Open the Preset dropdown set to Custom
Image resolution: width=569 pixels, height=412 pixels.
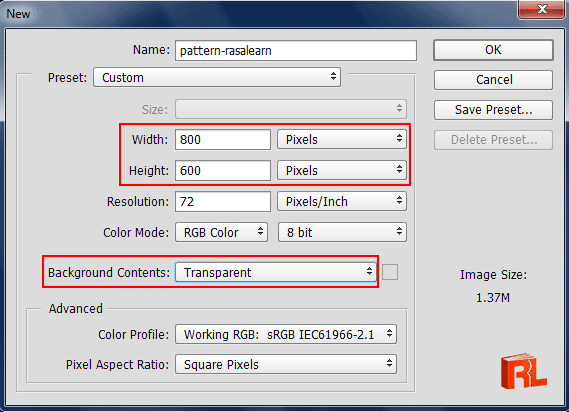[x=217, y=77]
